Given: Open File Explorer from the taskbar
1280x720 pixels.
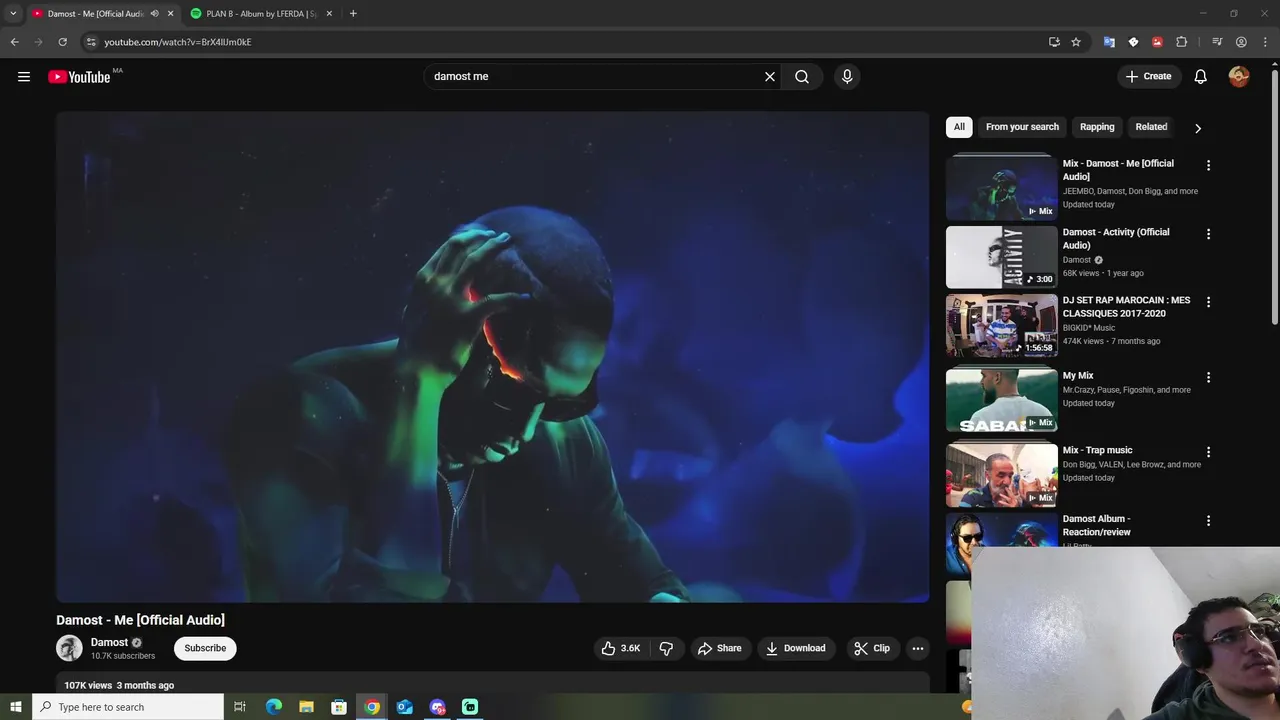Looking at the screenshot, I should [x=306, y=707].
